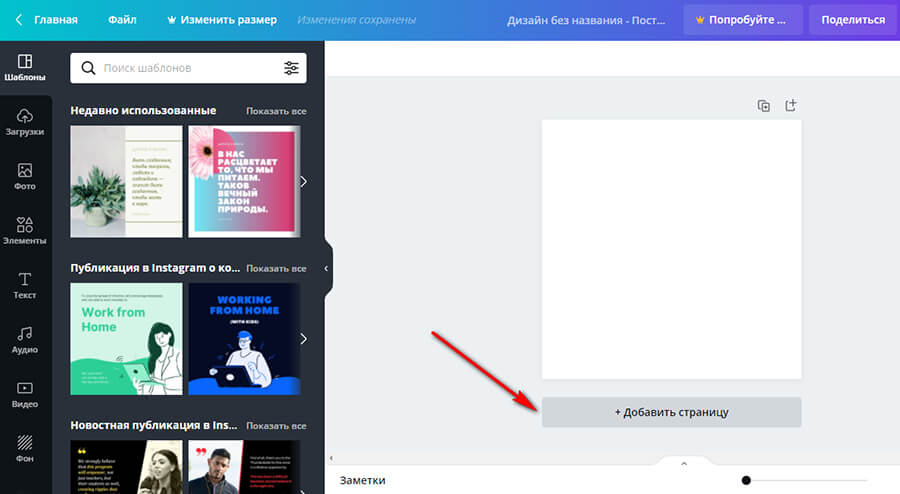The height and width of the screenshot is (494, 900).
Task: Go back to Главная
Action: [46, 20]
